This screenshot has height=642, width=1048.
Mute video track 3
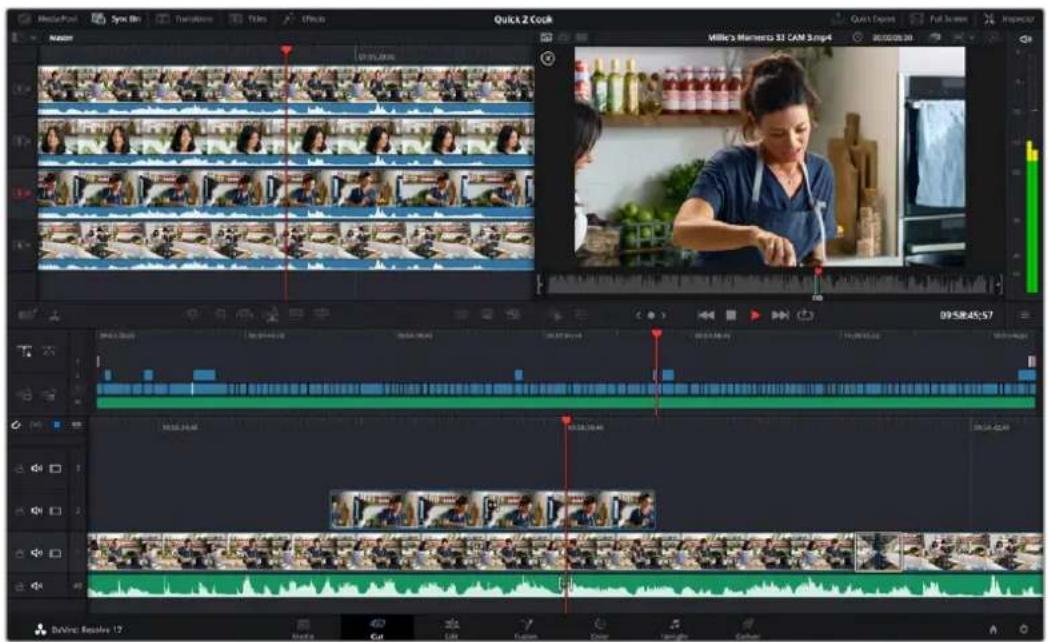click(x=36, y=469)
